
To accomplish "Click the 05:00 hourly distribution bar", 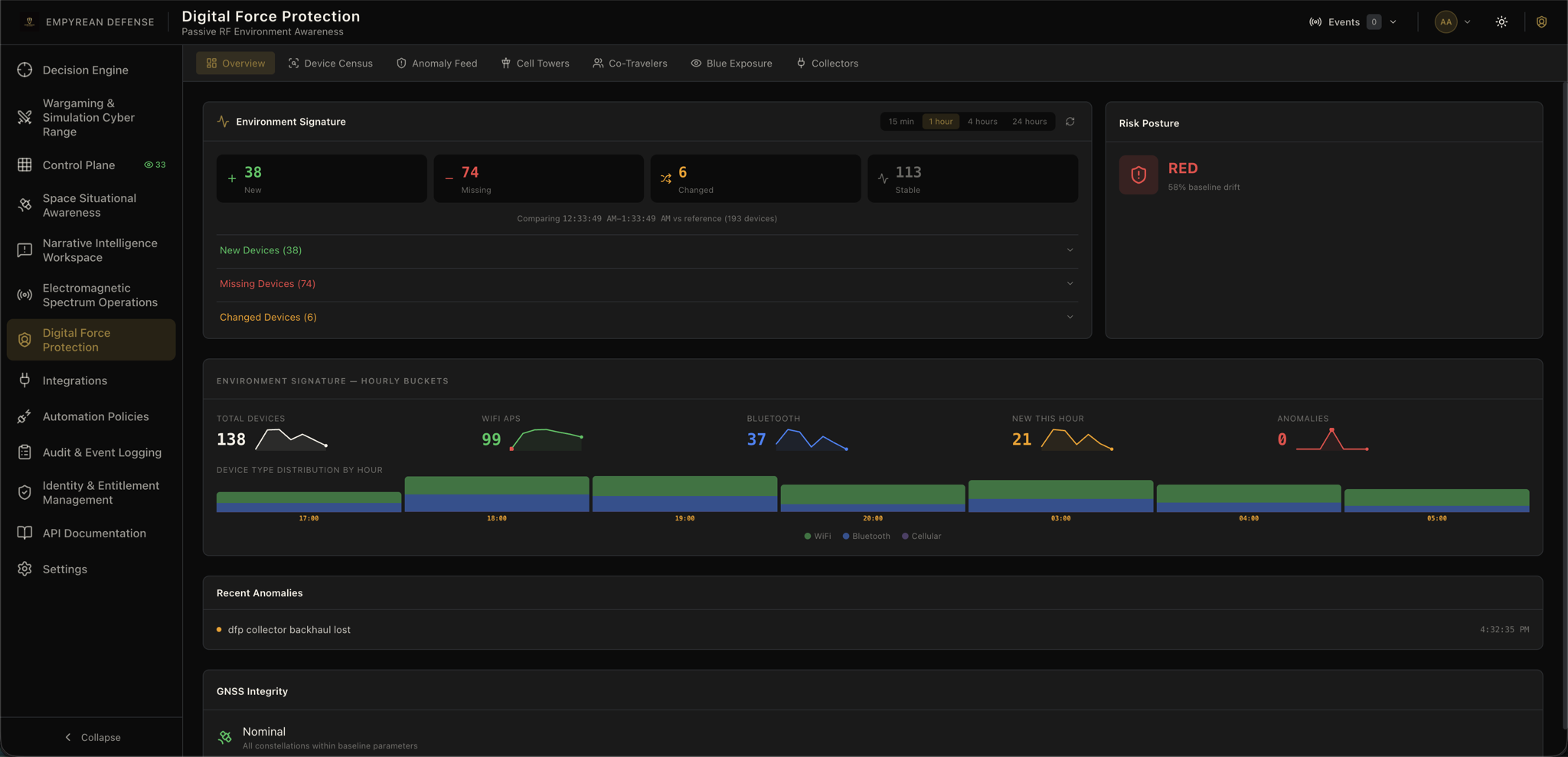I will coord(1437,501).
